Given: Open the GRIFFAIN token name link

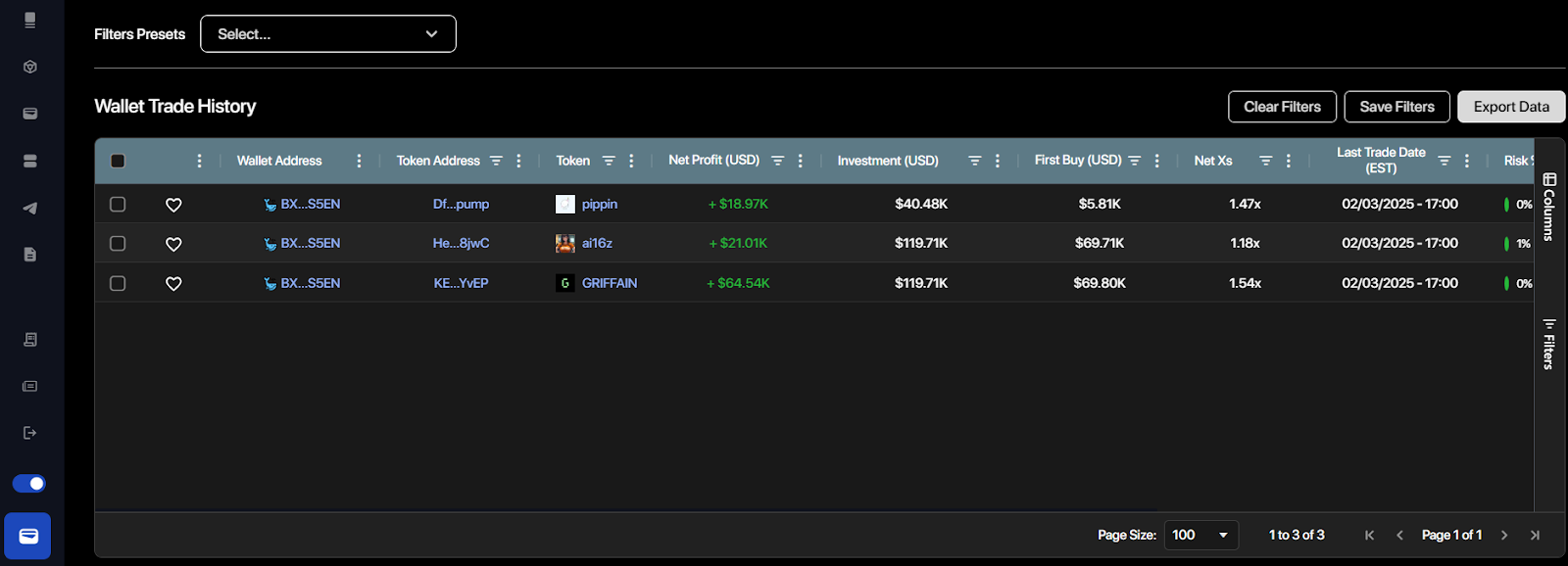Looking at the screenshot, I should (610, 283).
